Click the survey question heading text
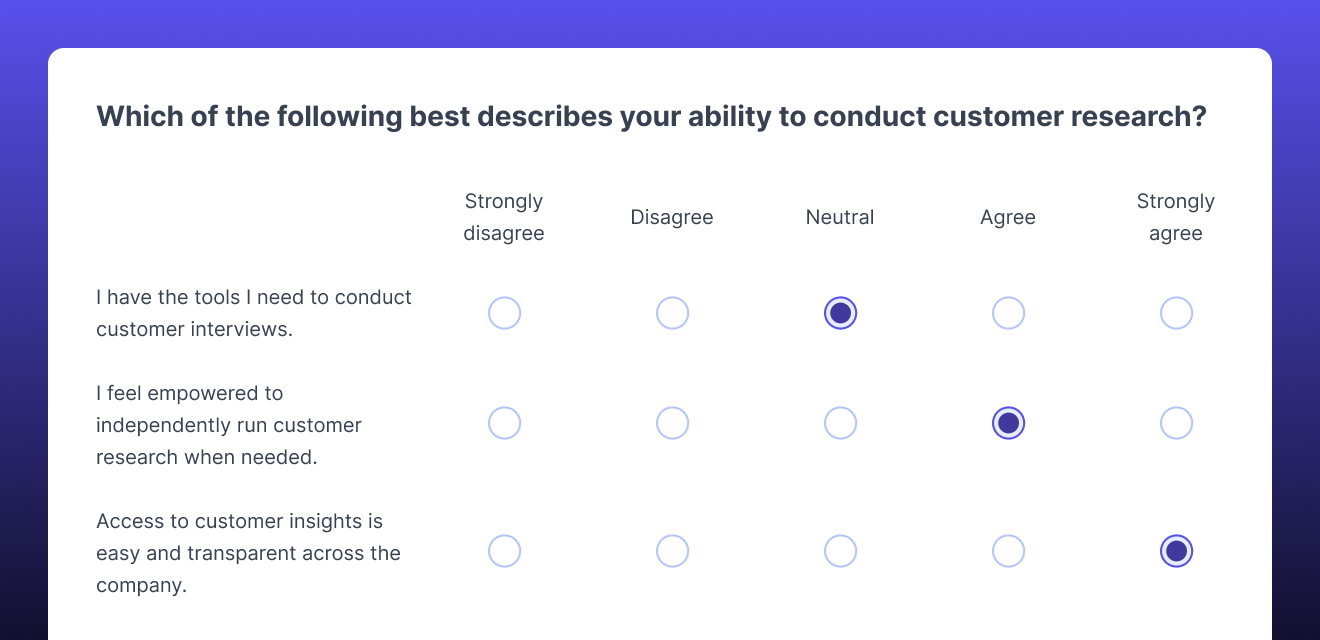1320x640 pixels. (651, 117)
